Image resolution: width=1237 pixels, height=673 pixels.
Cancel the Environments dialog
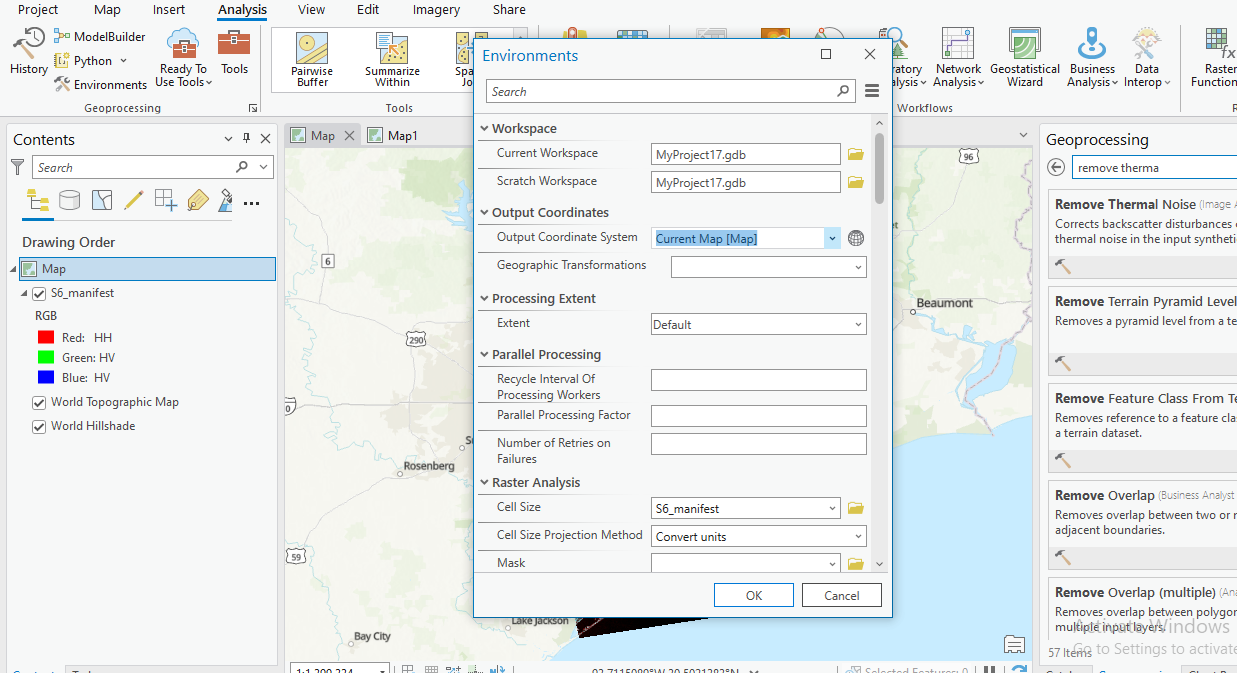(841, 595)
